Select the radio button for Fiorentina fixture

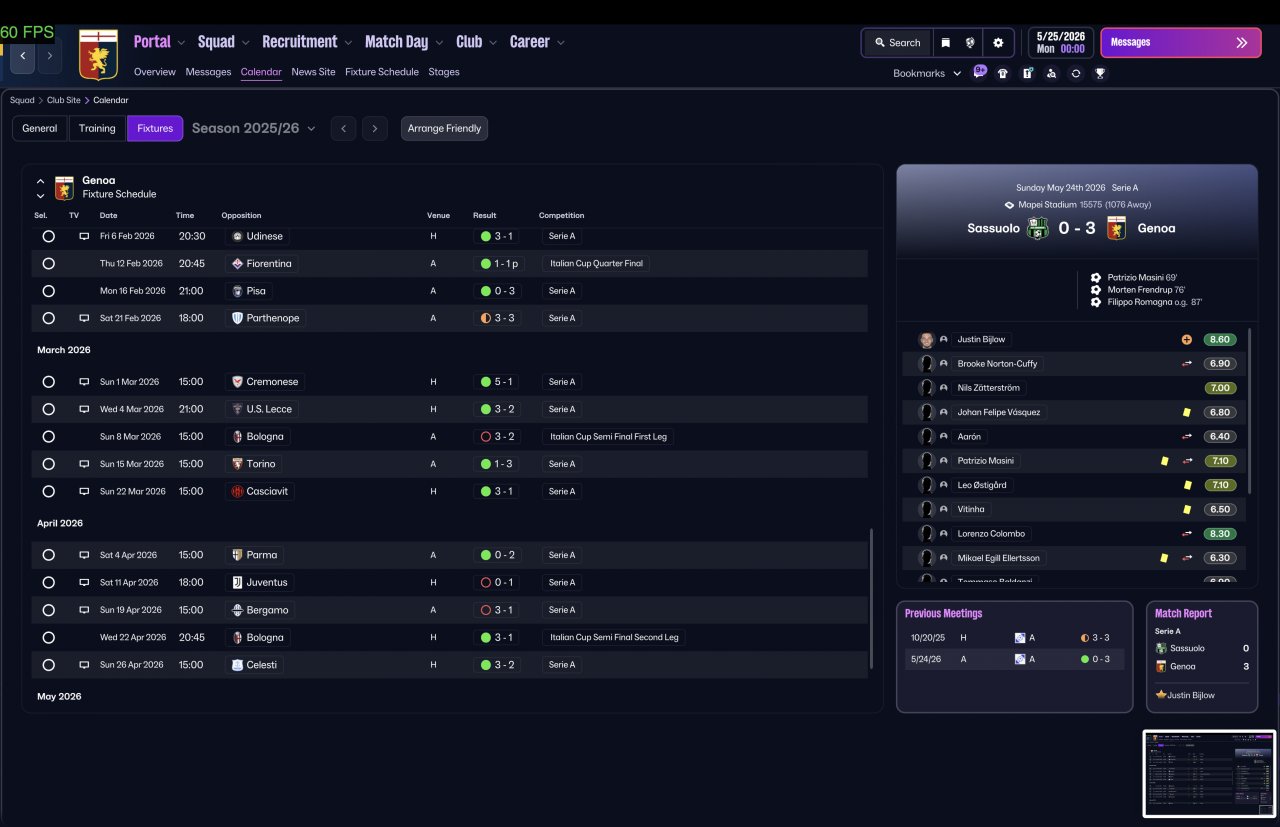pyautogui.click(x=48, y=264)
